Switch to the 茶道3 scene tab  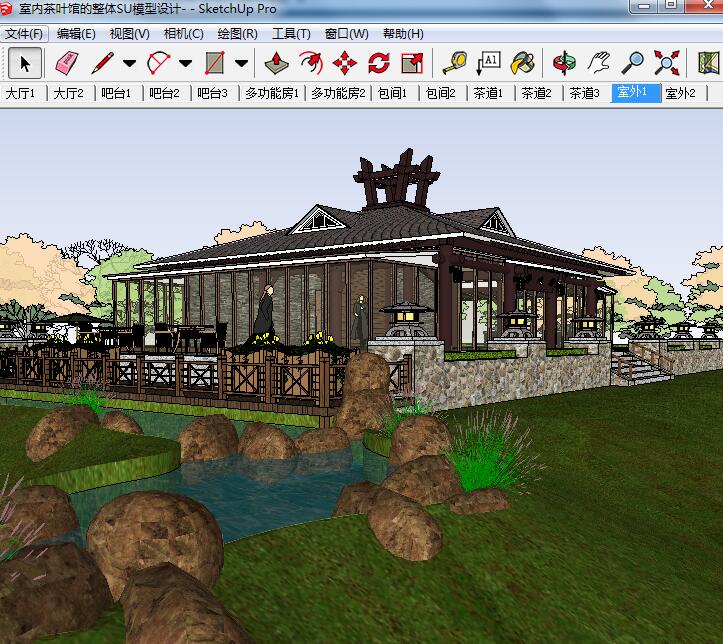click(x=584, y=93)
